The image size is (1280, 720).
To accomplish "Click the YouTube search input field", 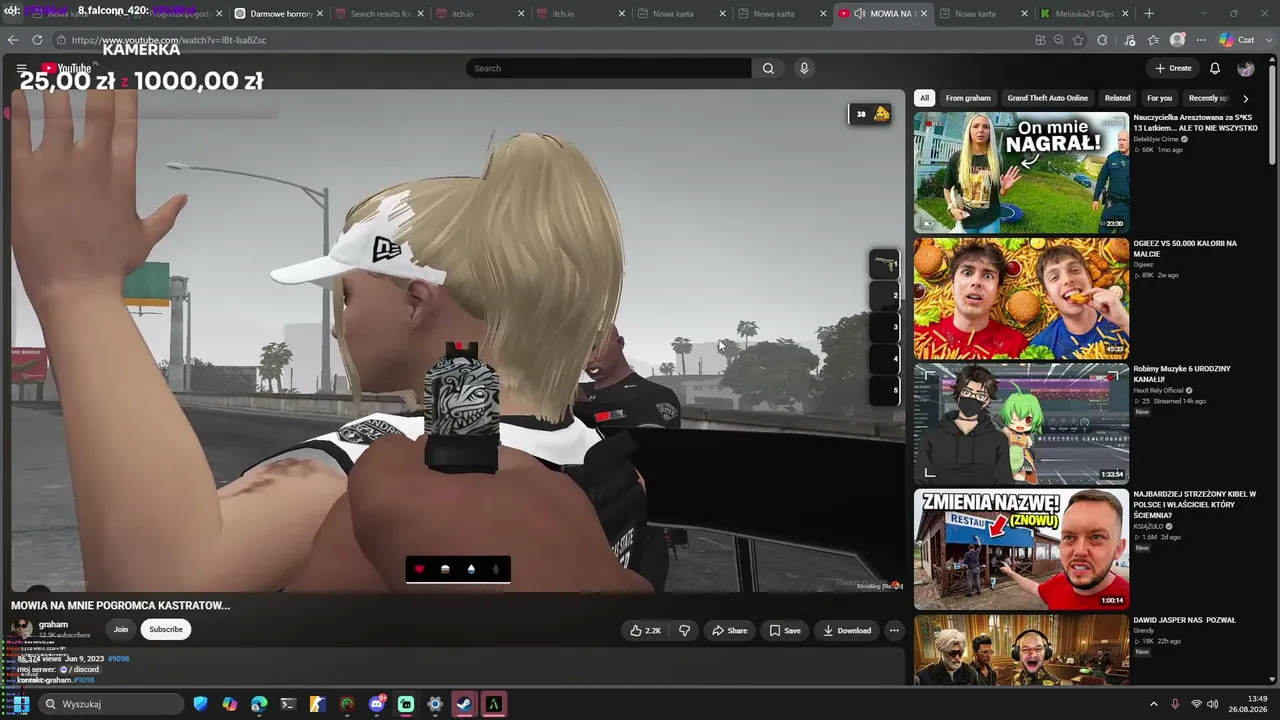I will (608, 68).
